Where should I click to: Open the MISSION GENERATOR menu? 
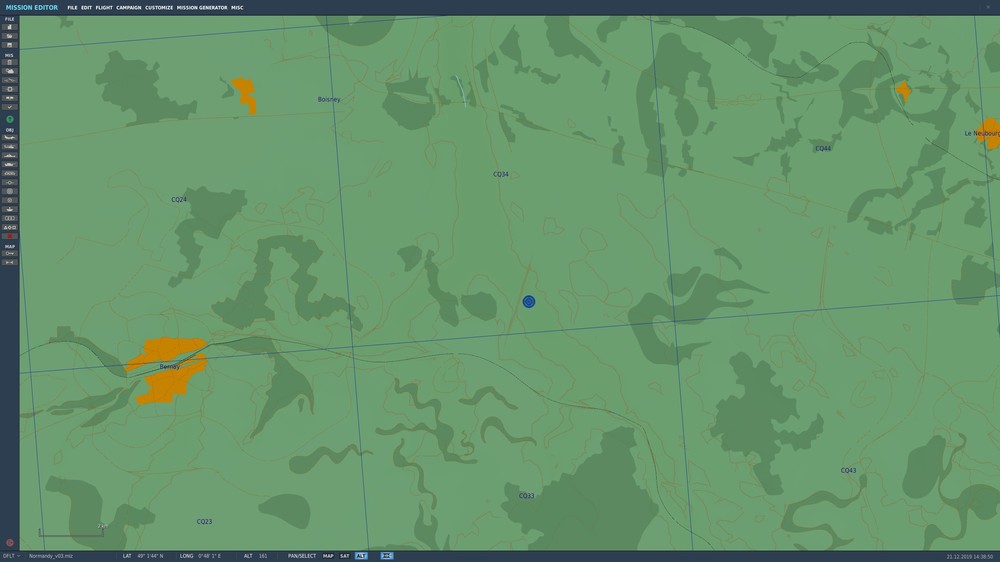pos(202,8)
